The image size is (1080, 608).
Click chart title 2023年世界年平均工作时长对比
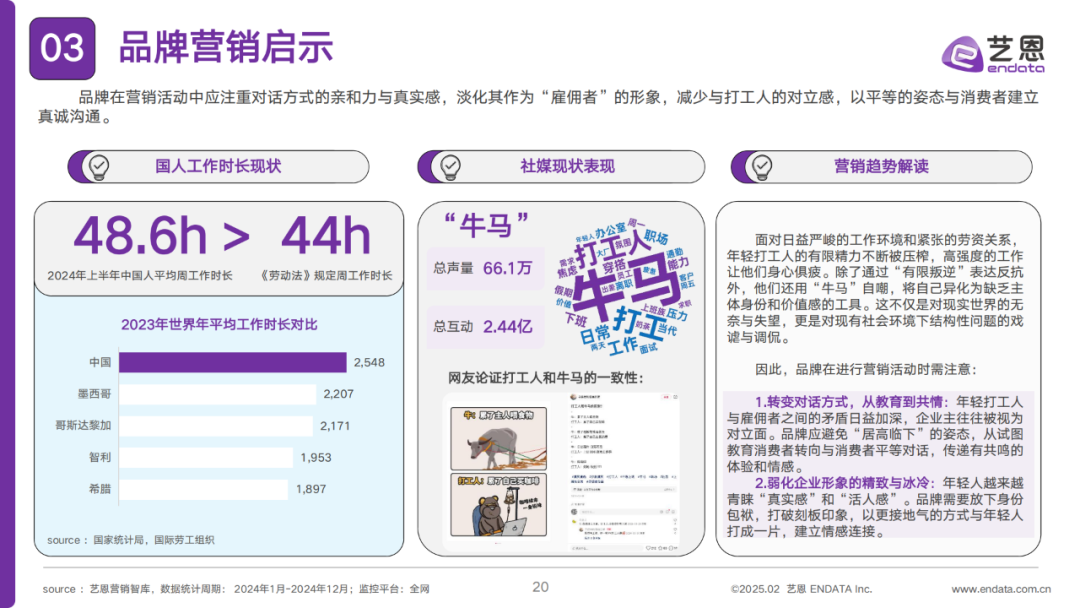[219, 324]
